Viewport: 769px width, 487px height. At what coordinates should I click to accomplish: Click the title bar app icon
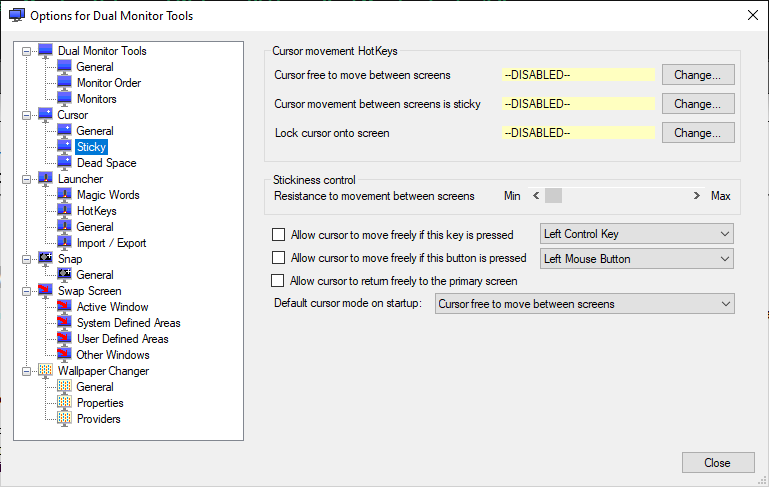17,15
